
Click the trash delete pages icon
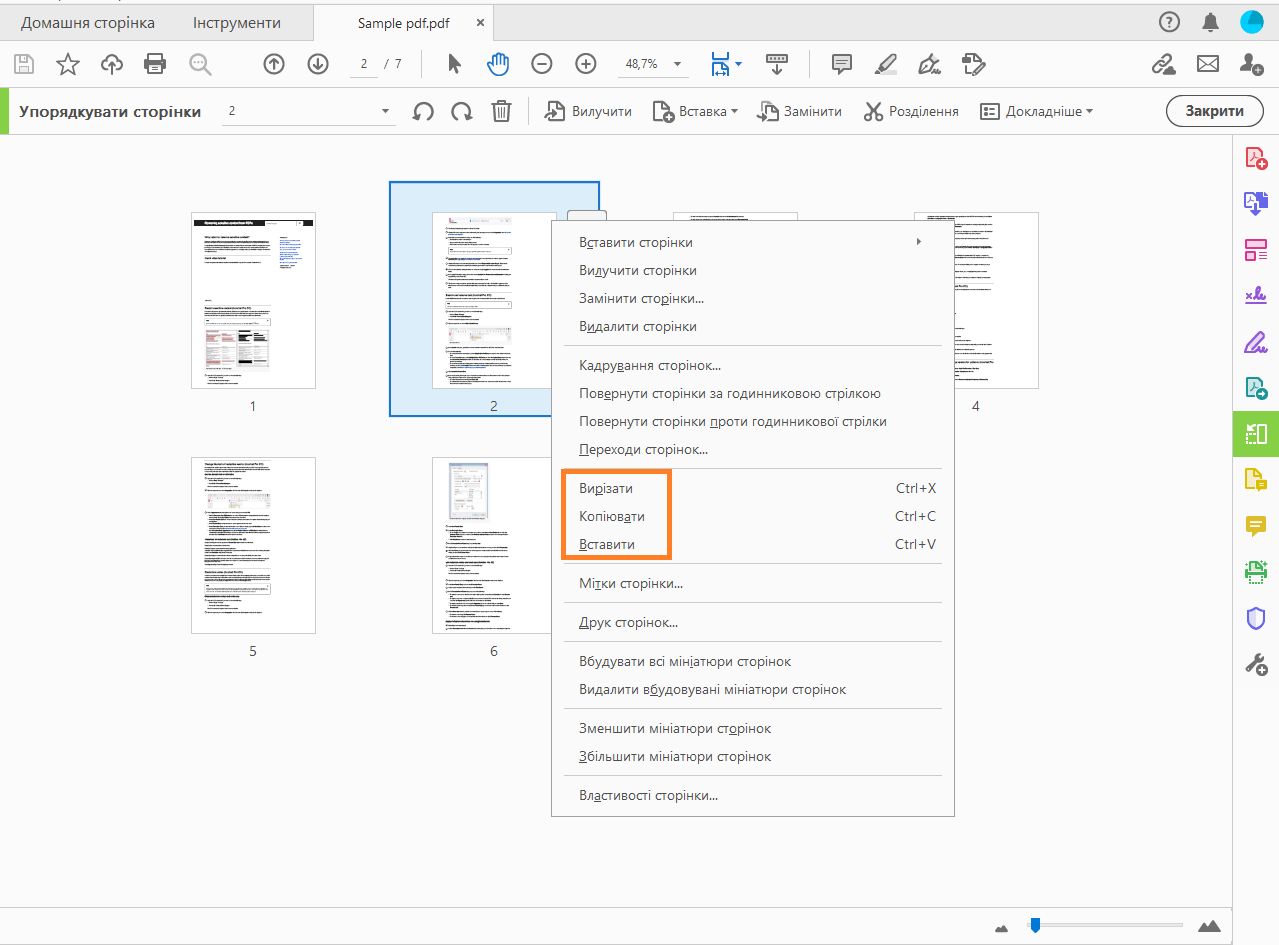[502, 111]
